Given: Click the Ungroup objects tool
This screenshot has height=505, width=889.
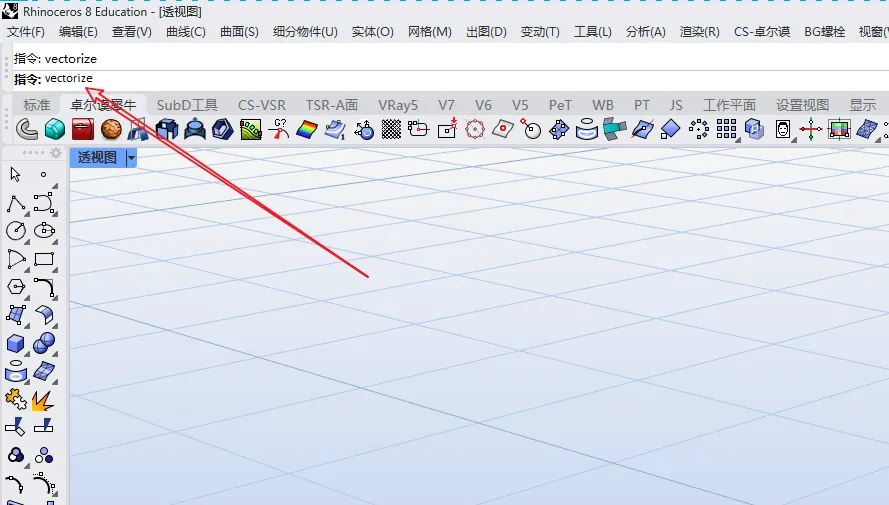Looking at the screenshot, I should (x=44, y=456).
